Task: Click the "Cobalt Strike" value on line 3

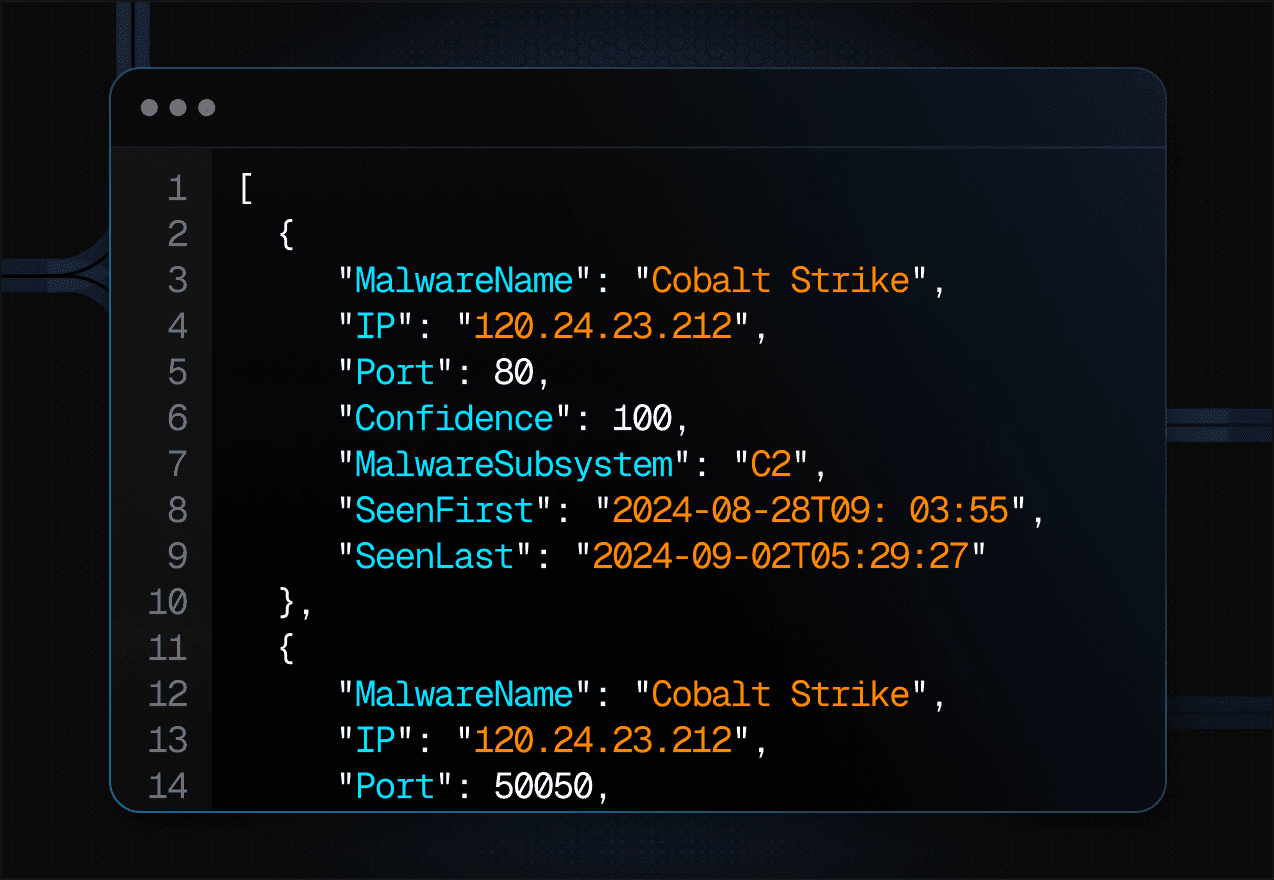Action: click(x=781, y=280)
